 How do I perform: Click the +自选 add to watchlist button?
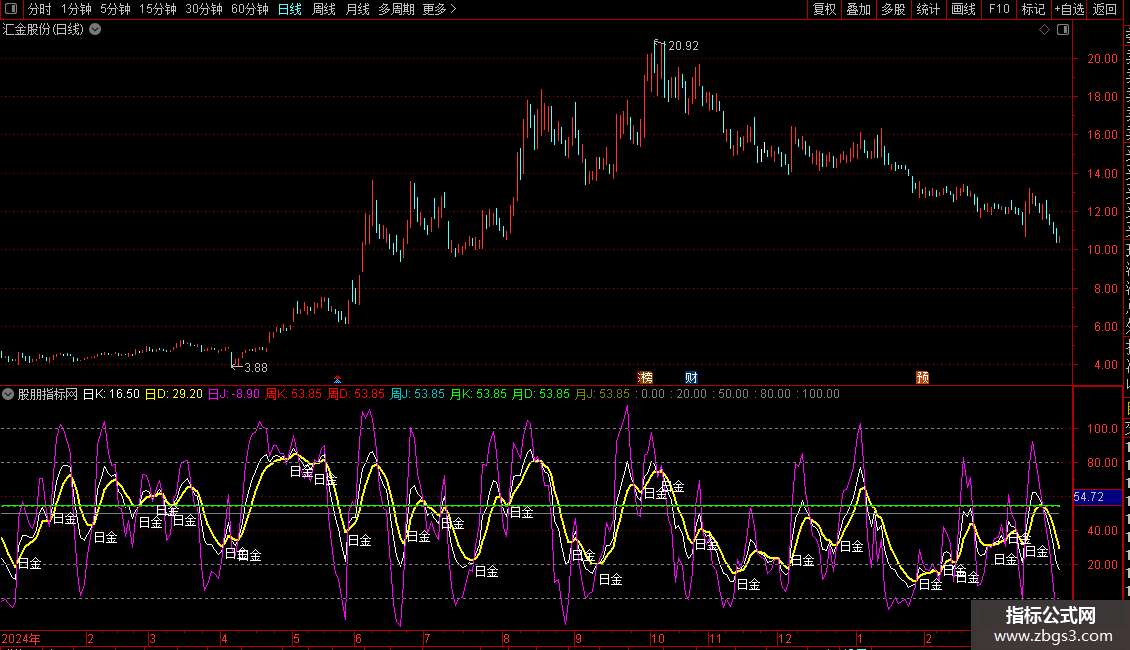(1068, 9)
